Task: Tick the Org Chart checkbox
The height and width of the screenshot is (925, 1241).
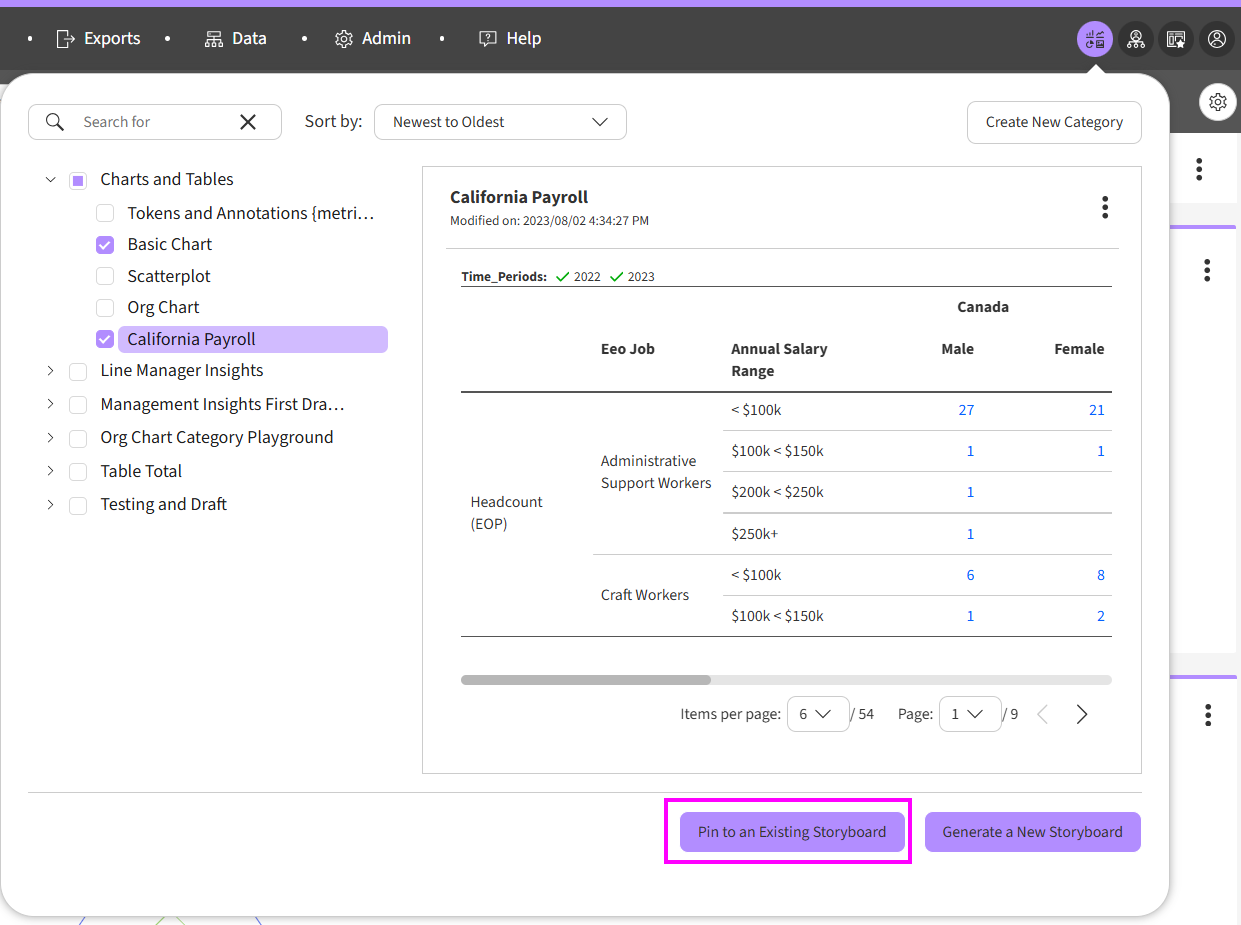Action: [x=105, y=308]
